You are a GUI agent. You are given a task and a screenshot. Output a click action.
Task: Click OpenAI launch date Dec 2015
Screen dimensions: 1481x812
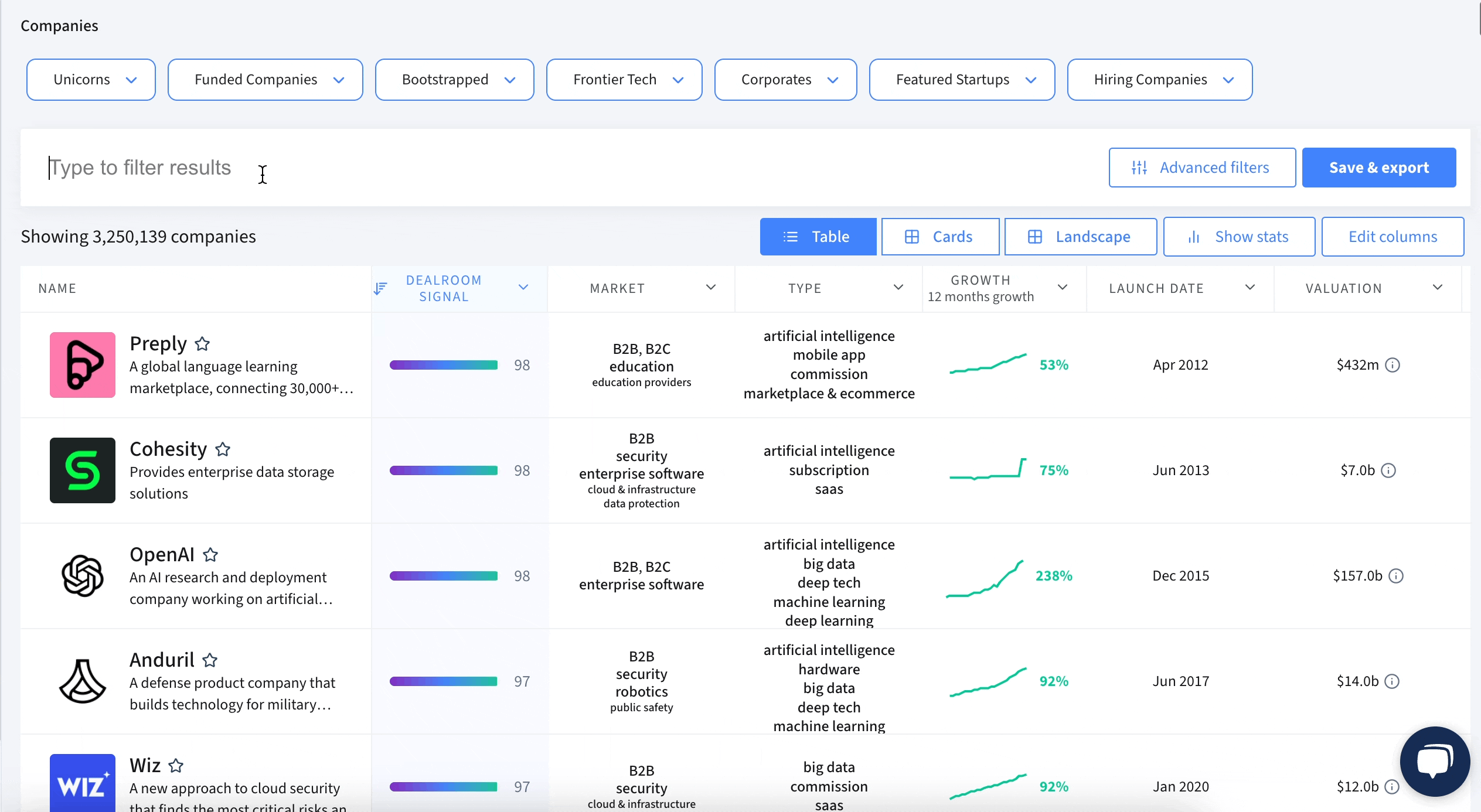(1180, 576)
